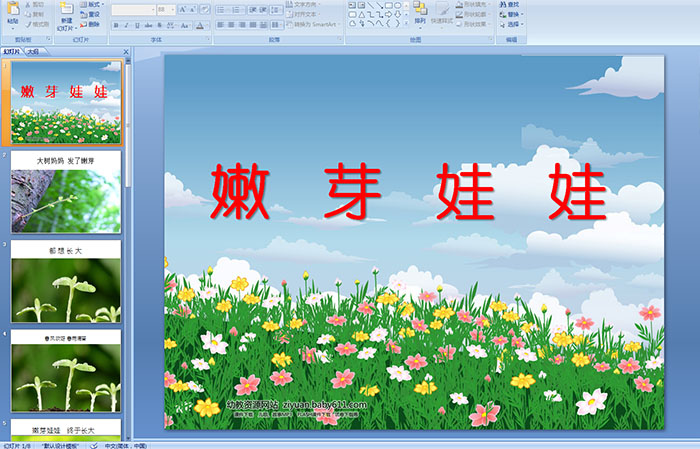
Task: Select the Right Arrow shape
Action: click(388, 14)
